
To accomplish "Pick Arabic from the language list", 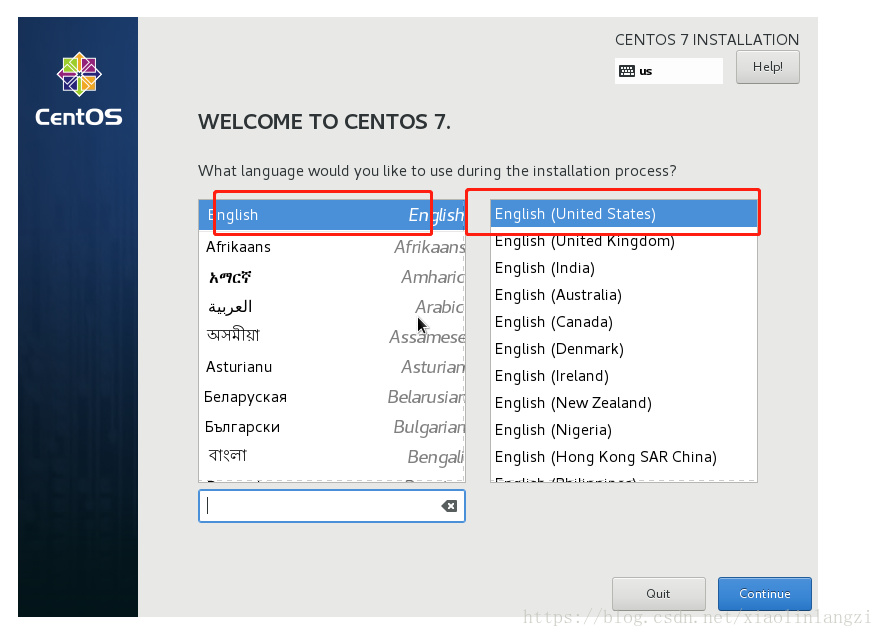I will 331,307.
